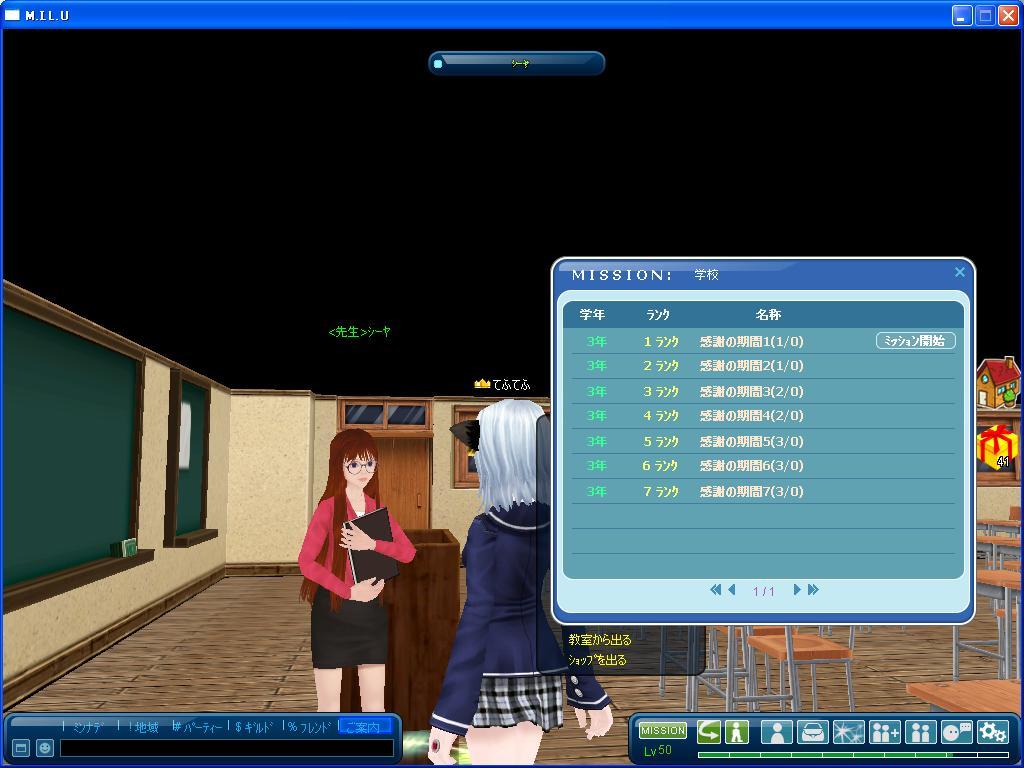This screenshot has width=1024, height=768.
Task: Click the ミッション開始 button
Action: [x=915, y=341]
